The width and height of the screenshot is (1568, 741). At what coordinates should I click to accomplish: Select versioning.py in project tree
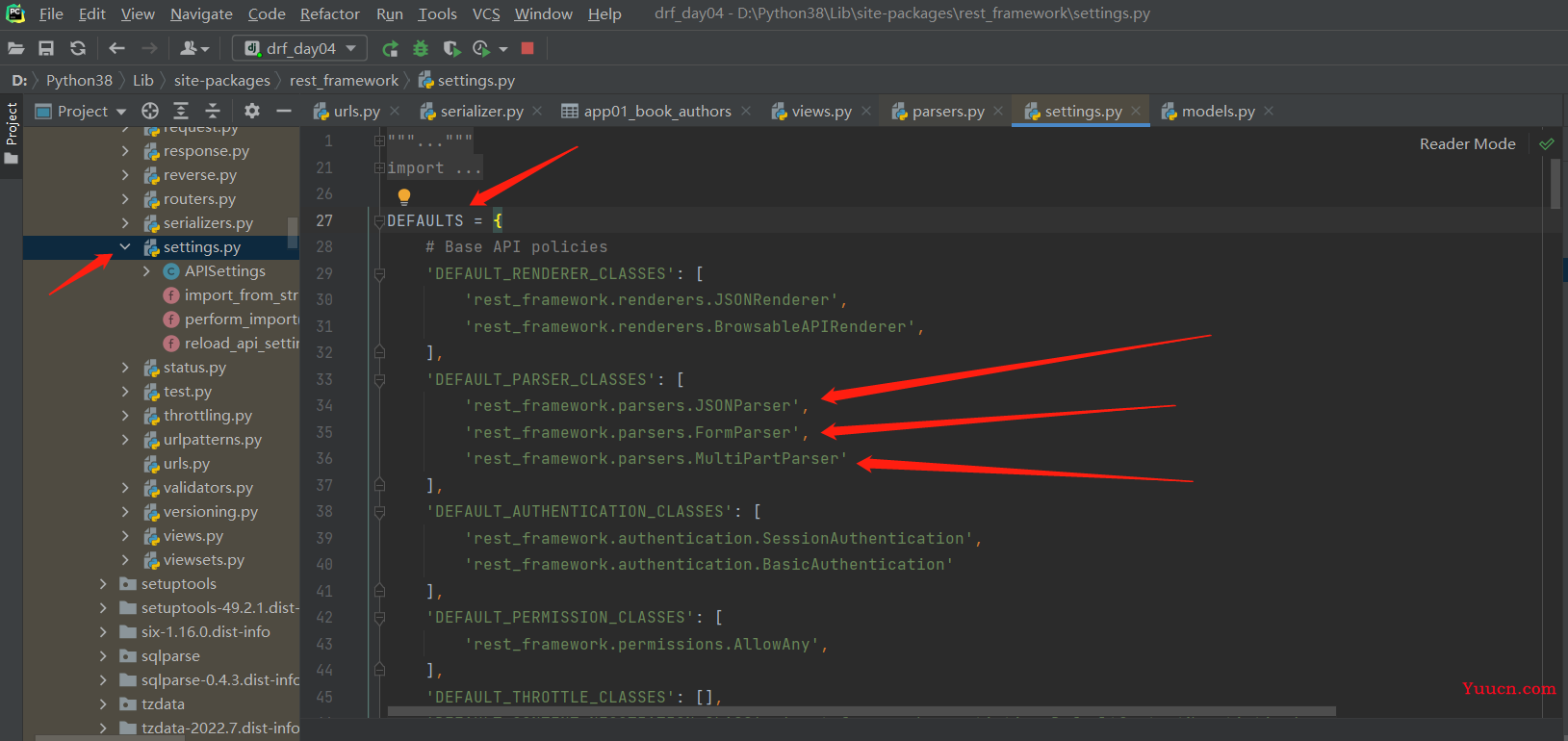pos(211,512)
